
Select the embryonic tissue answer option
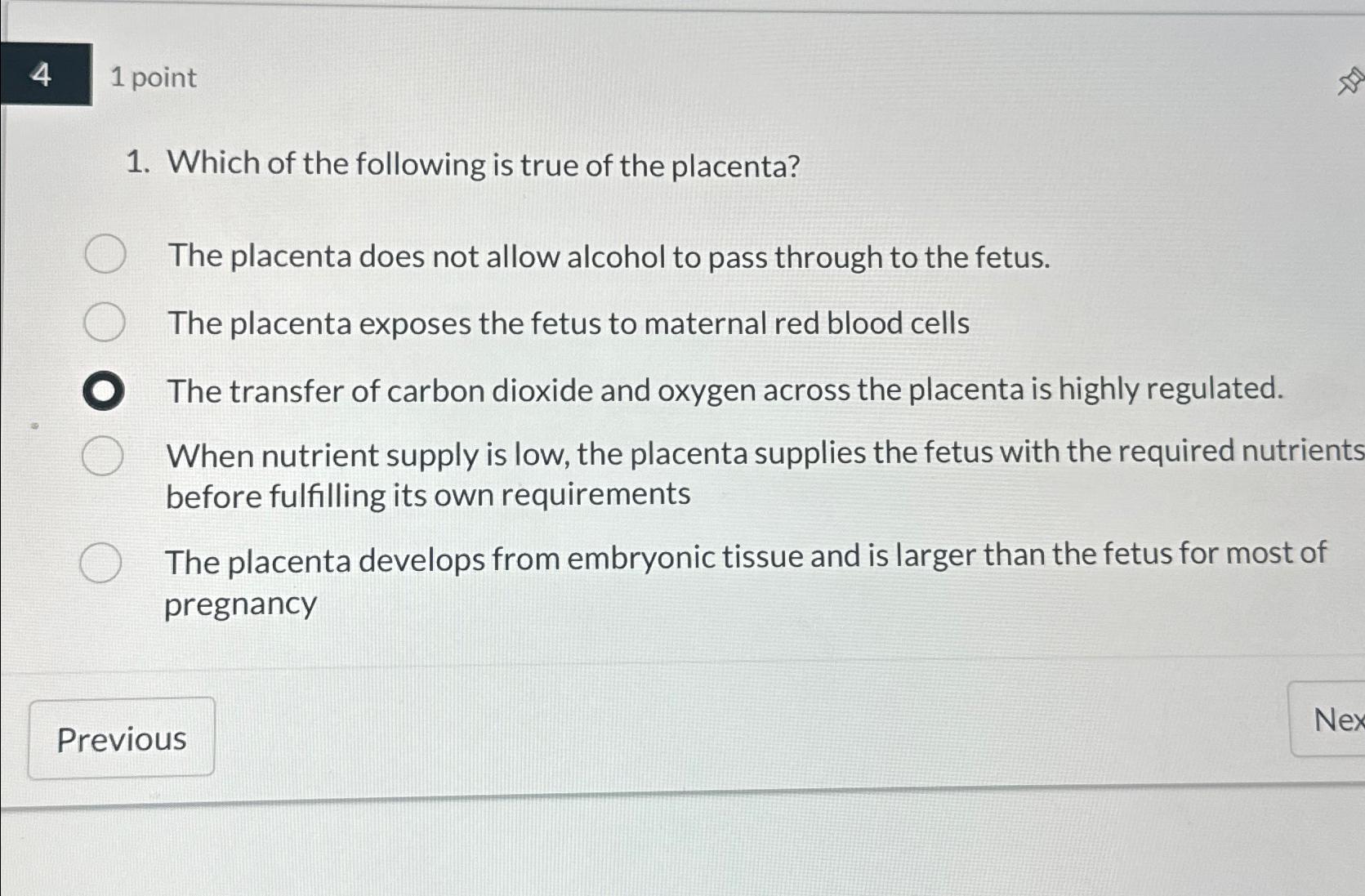[104, 560]
